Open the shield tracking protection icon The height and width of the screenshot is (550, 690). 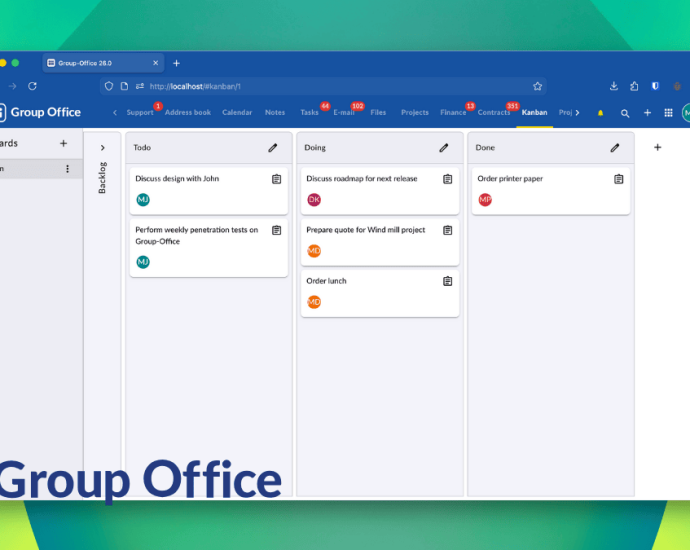(109, 86)
